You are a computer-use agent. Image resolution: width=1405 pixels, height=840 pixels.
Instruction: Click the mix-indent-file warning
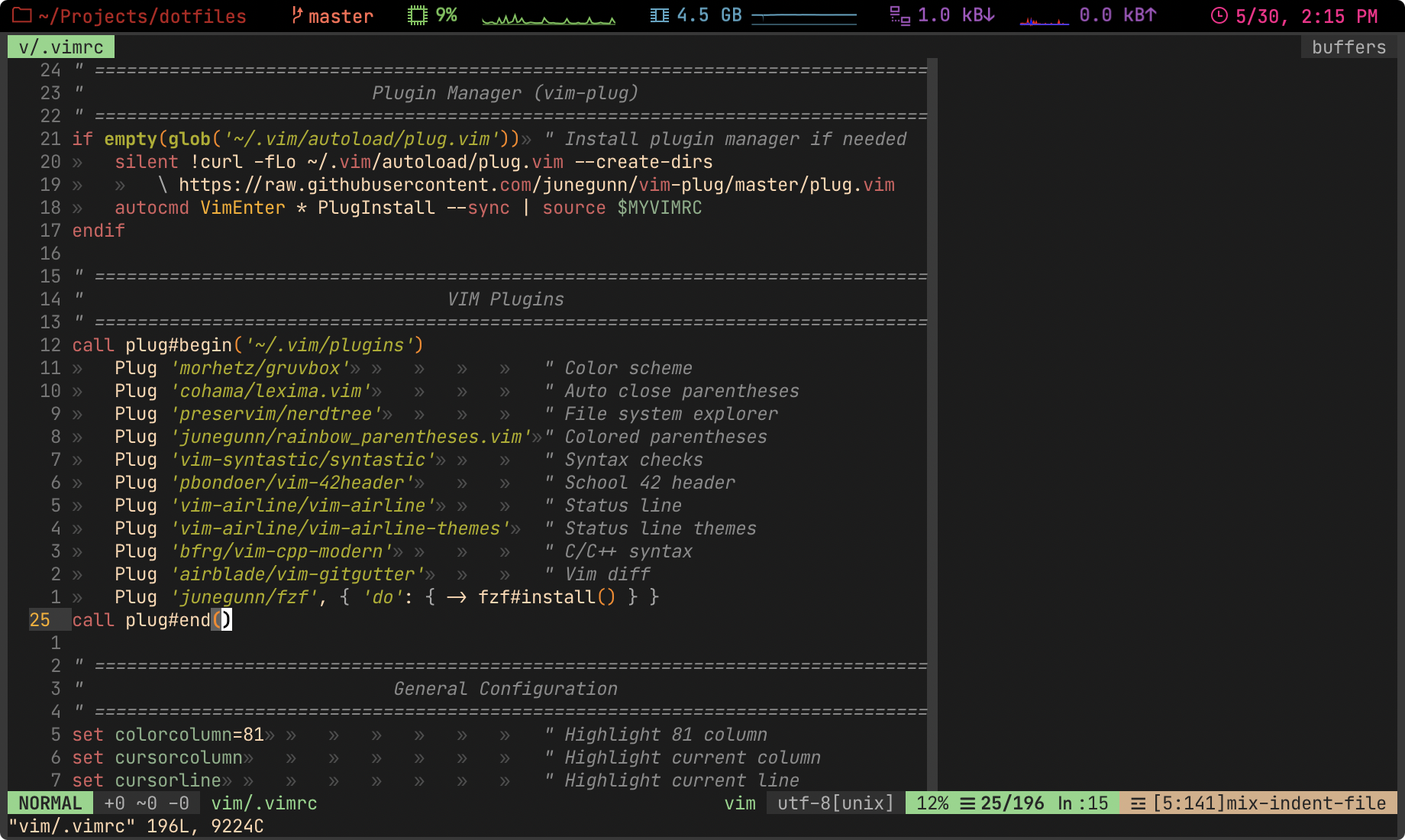[1306, 803]
